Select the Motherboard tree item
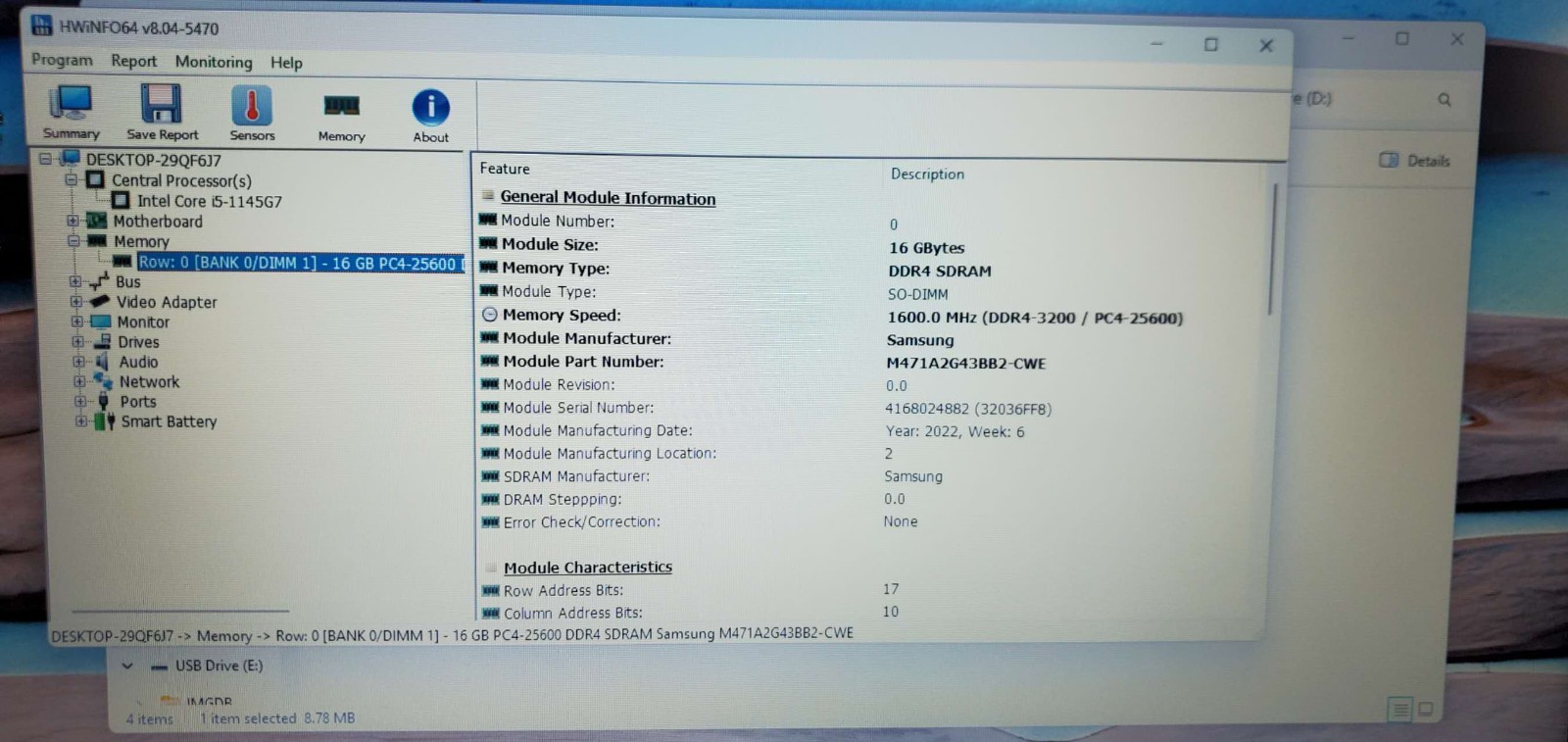The width and height of the screenshot is (1568, 742). pyautogui.click(x=158, y=222)
